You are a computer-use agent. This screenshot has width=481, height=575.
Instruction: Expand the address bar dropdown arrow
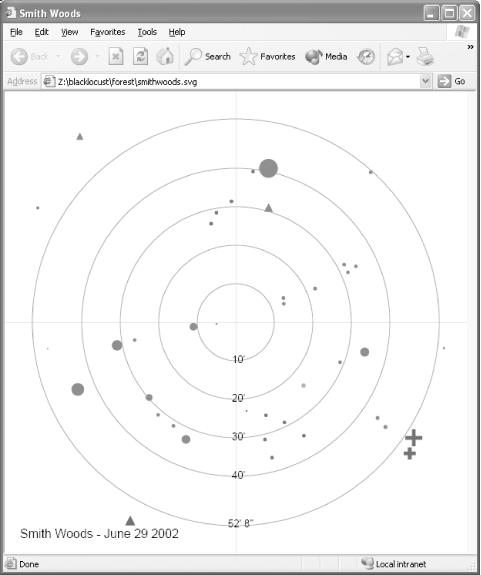pos(425,81)
